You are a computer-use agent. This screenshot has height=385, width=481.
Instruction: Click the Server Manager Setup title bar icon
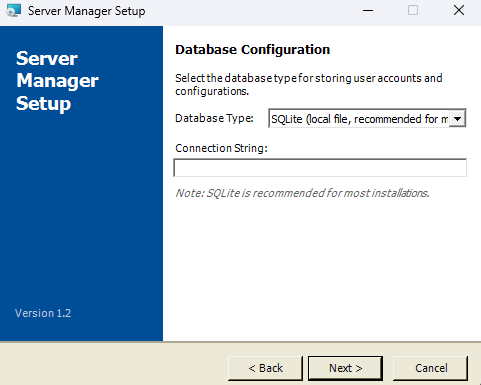point(14,11)
